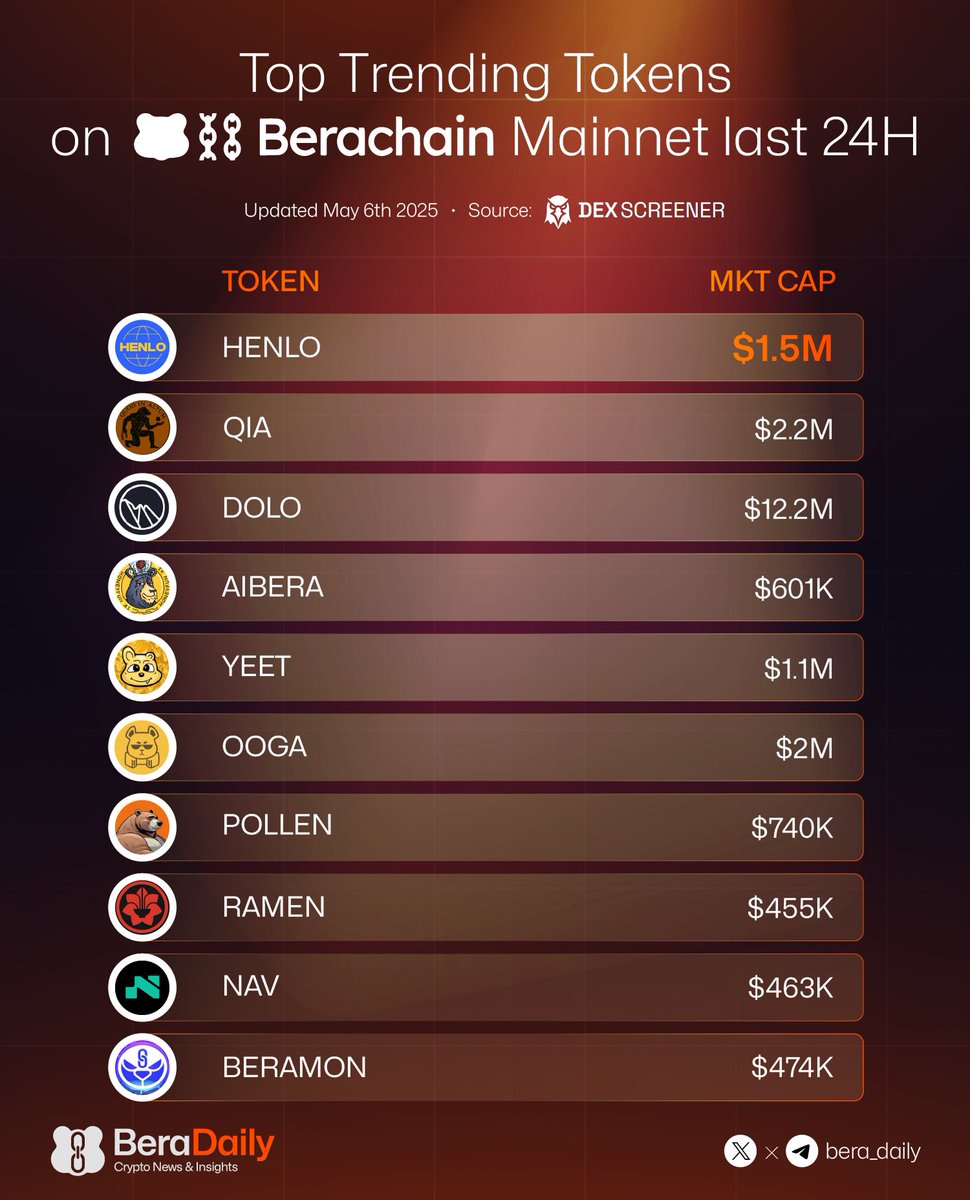
Task: Click the OOGA sunglasses bear icon
Action: pos(142,747)
